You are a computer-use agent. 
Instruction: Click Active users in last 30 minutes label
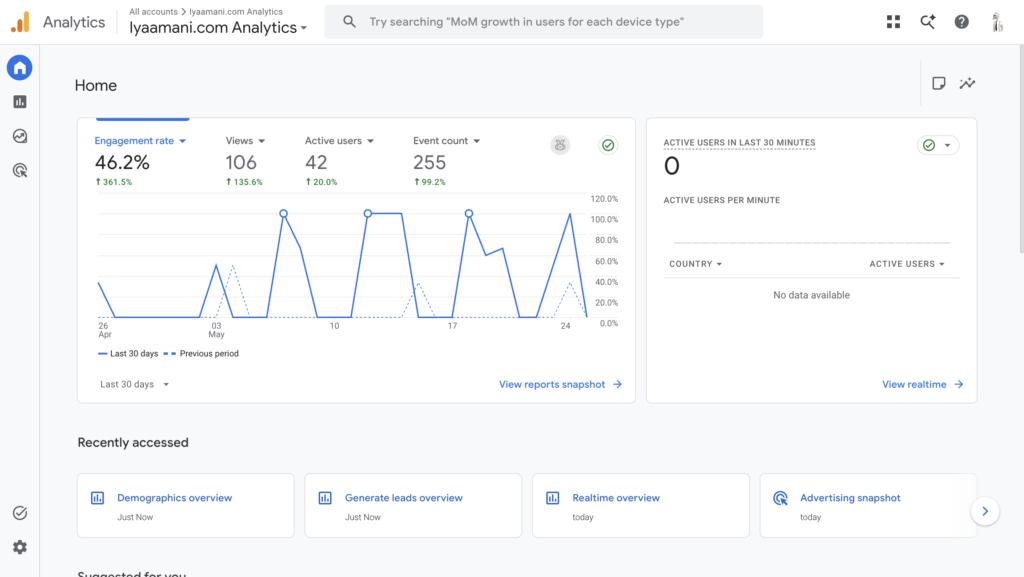point(739,142)
